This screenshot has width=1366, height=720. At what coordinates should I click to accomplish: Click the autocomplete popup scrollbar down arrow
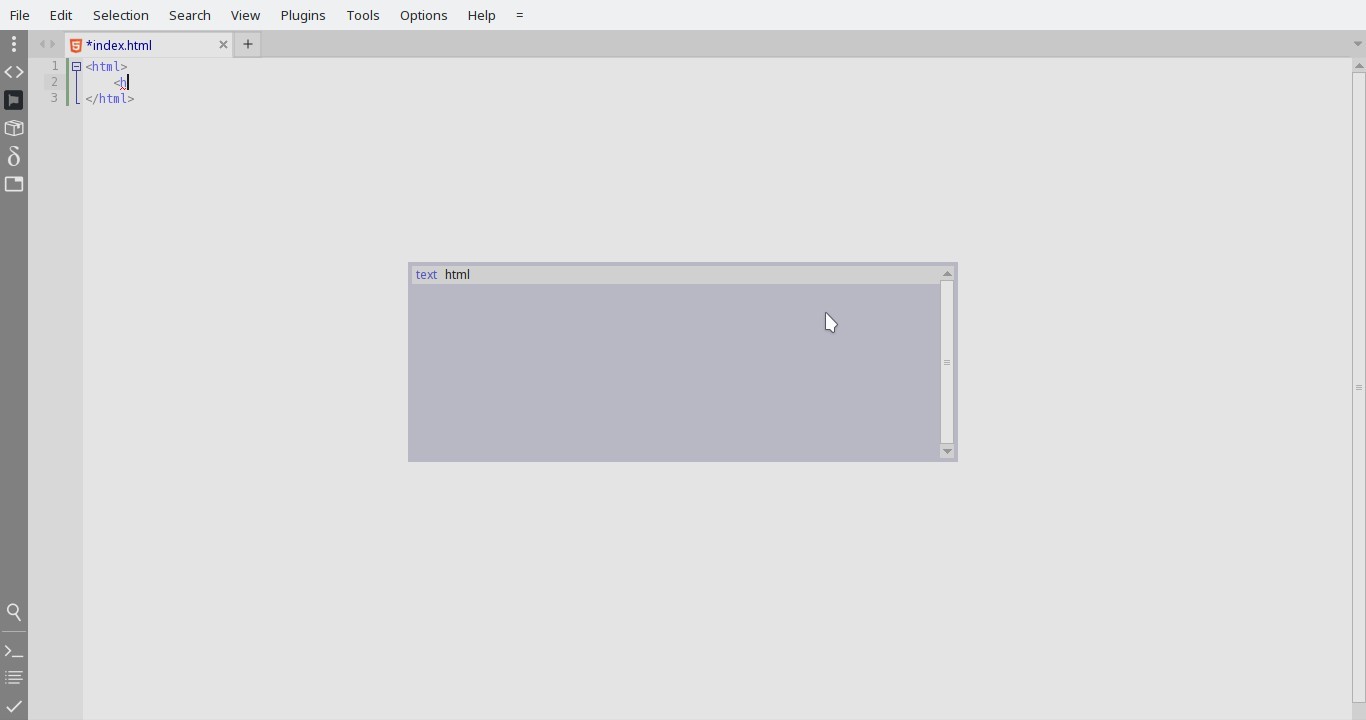[x=948, y=453]
